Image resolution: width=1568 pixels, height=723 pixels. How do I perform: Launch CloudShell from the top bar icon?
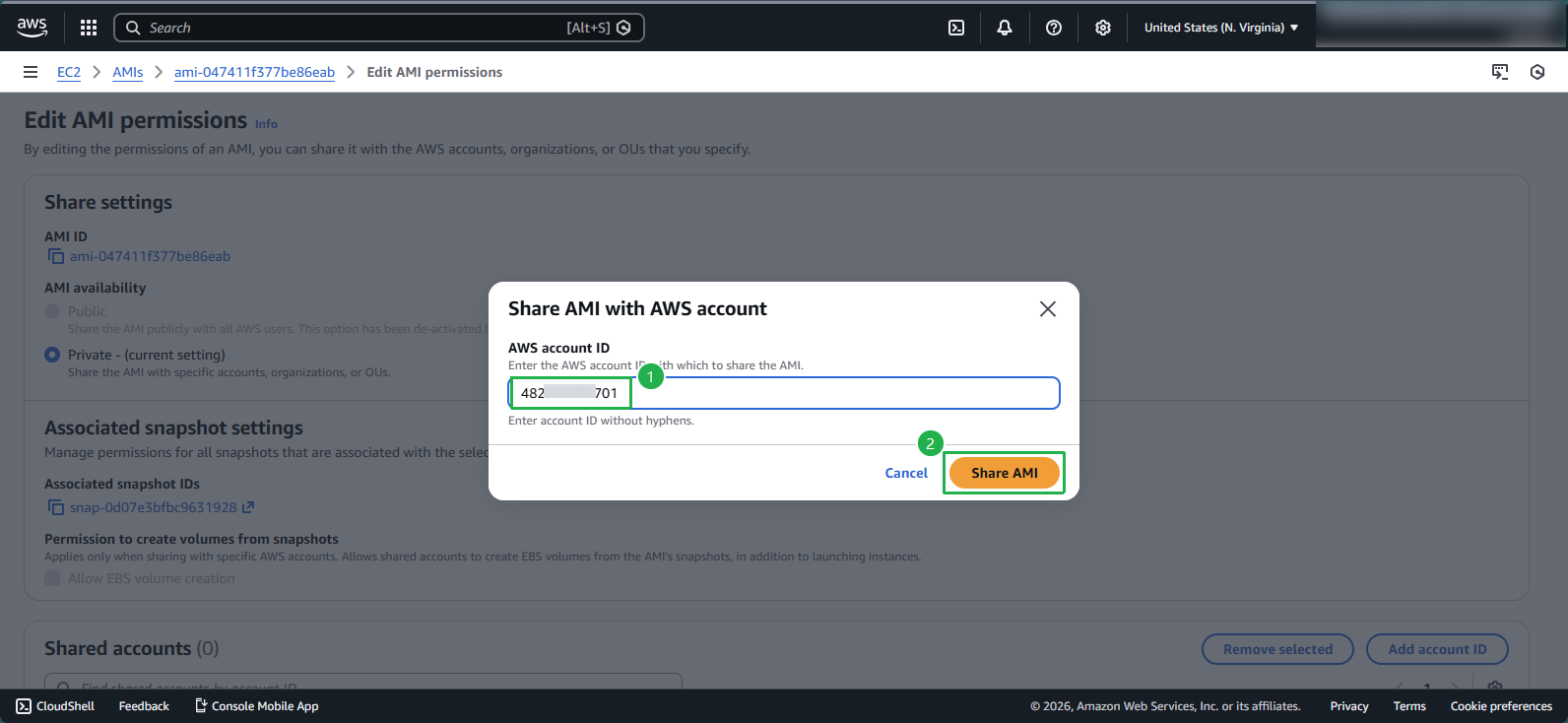coord(956,28)
